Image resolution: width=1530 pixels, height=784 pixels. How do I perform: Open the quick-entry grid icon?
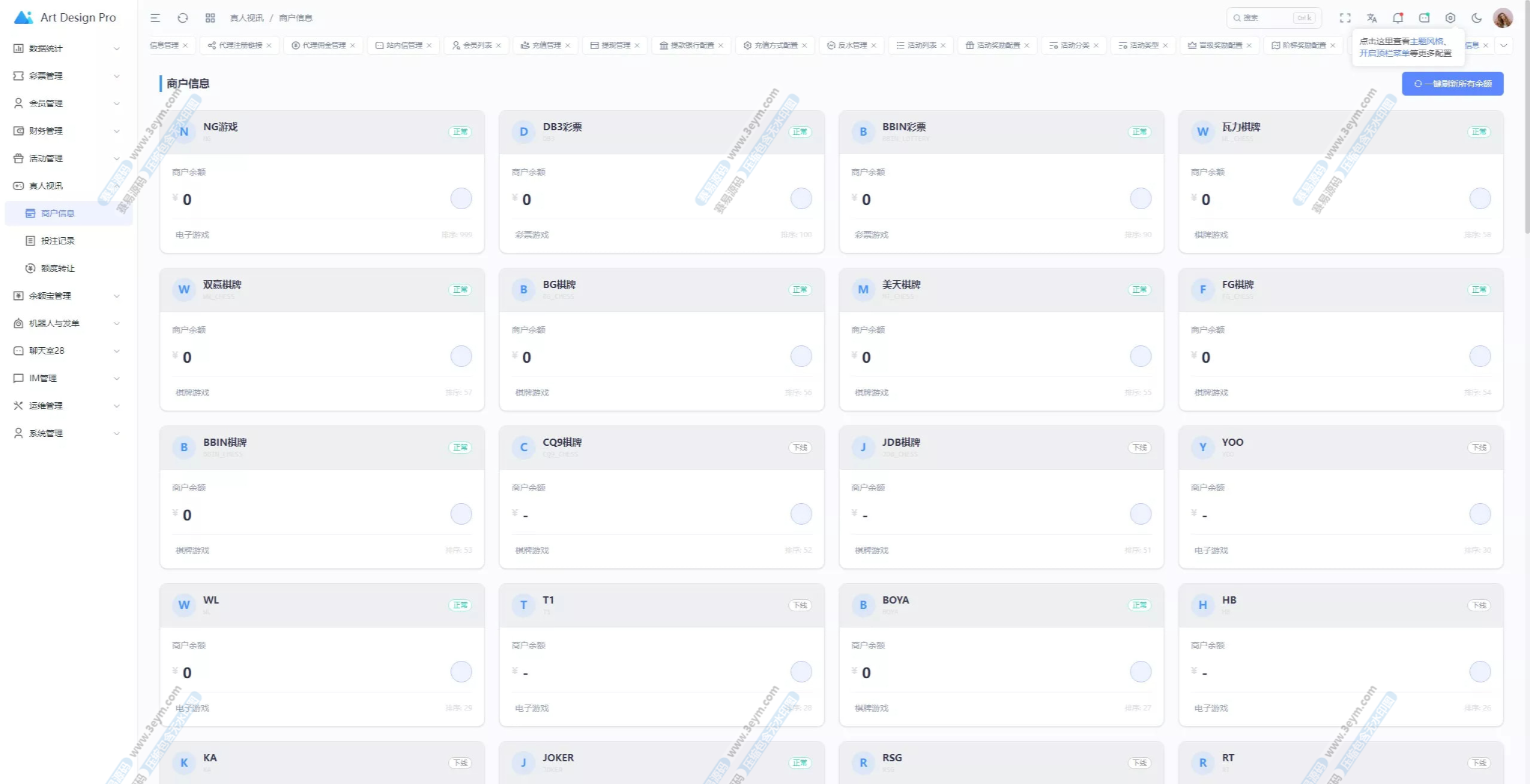210,18
